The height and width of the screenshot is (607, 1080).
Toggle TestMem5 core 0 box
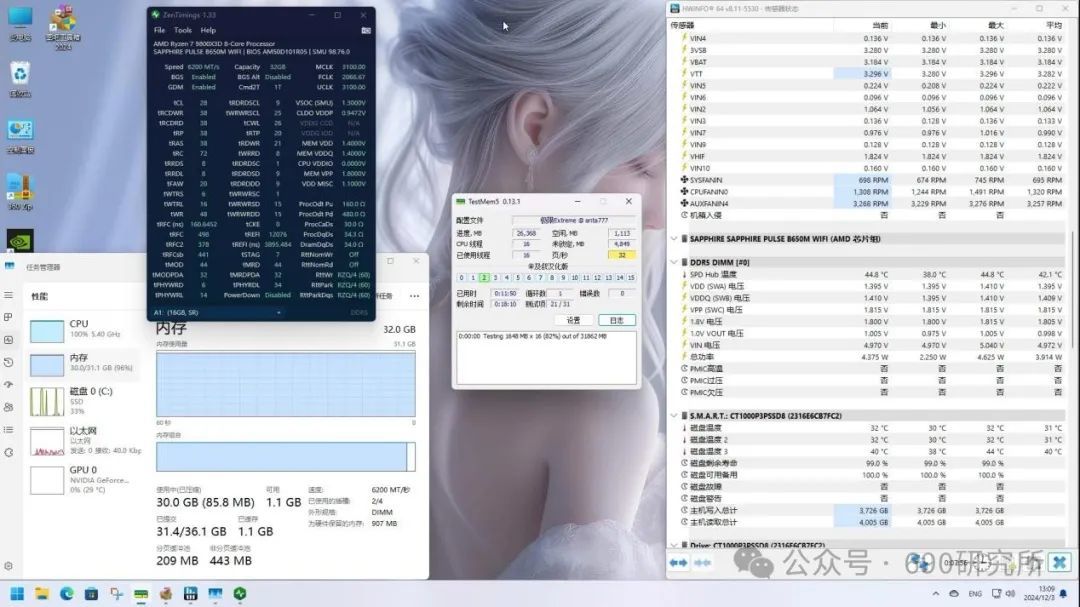[461, 278]
